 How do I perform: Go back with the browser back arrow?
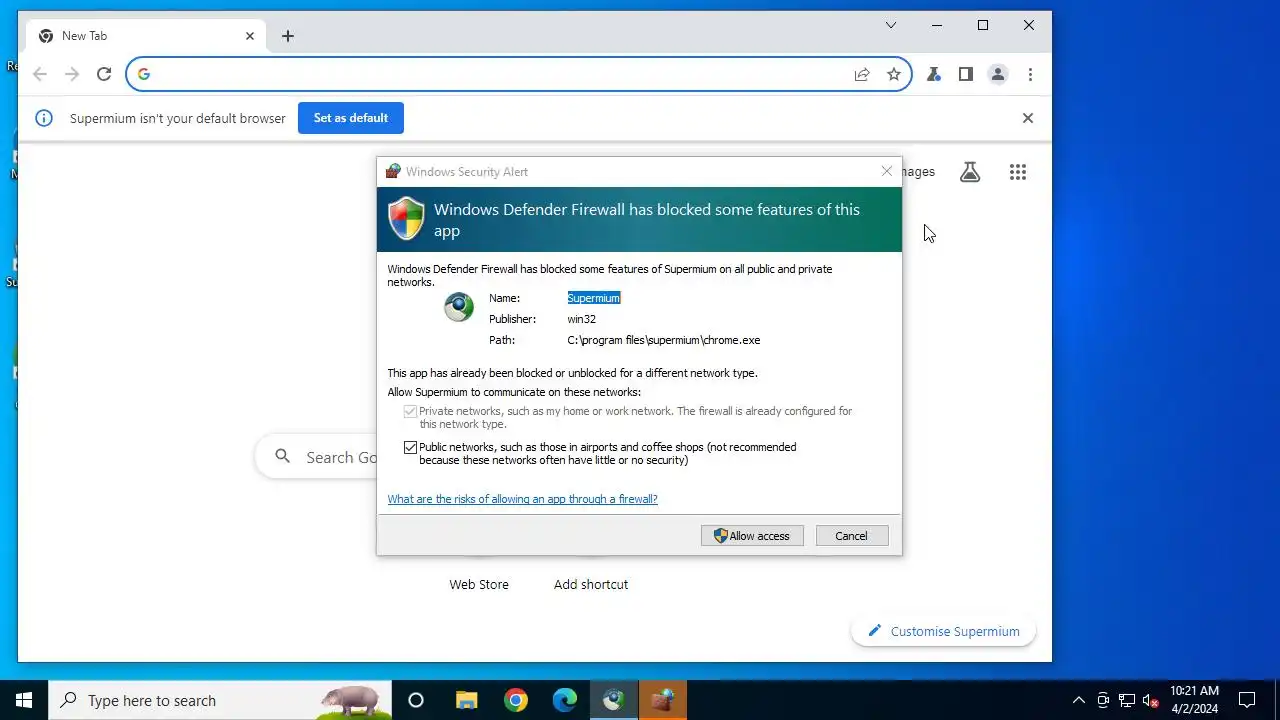pyautogui.click(x=40, y=74)
